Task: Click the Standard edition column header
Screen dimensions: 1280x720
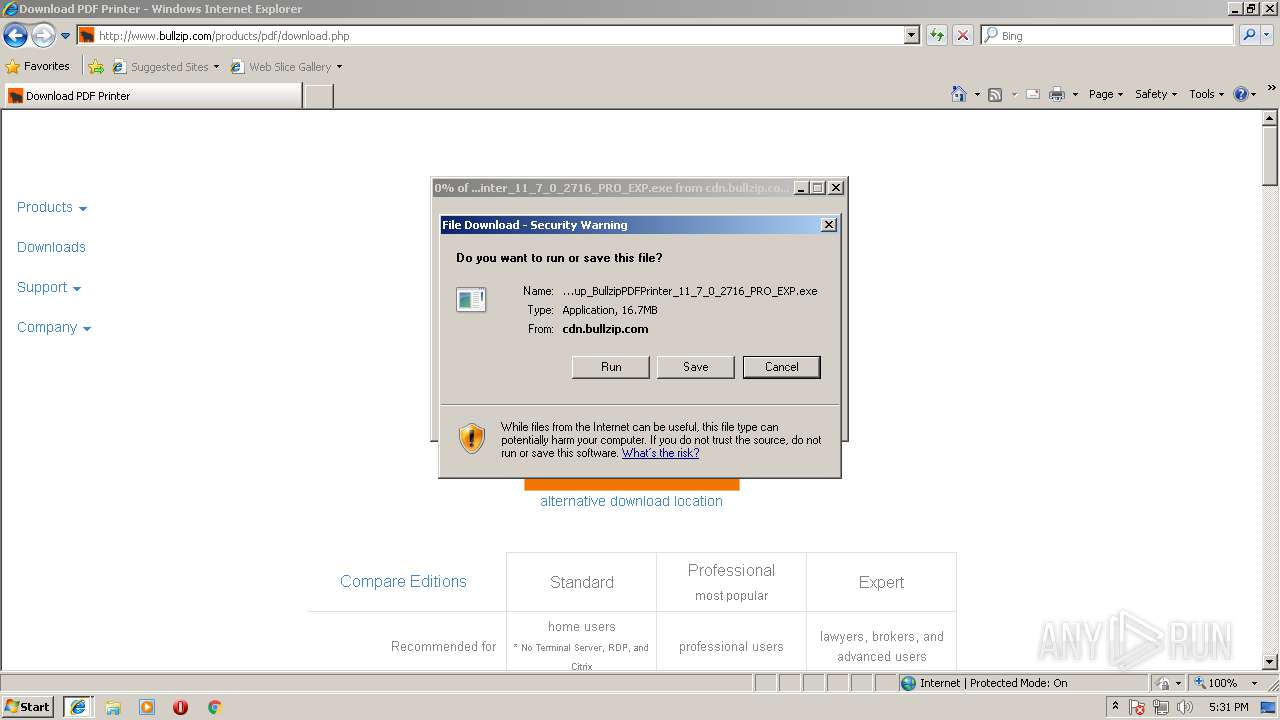Action: [582, 582]
